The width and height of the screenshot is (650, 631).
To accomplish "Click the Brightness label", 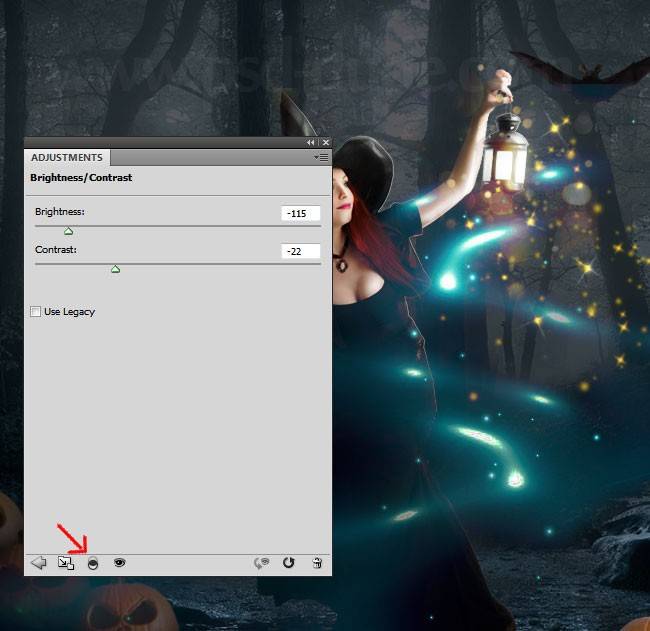I will (60, 212).
